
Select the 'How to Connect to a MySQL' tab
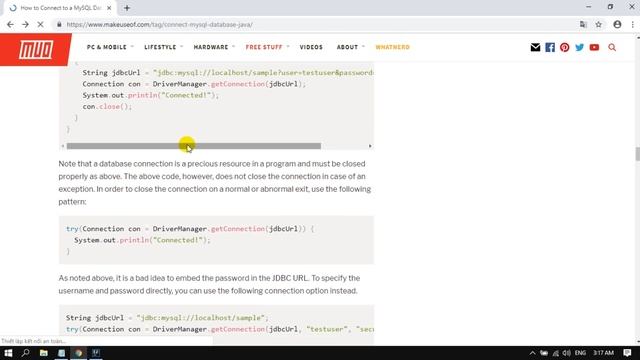[60, 8]
